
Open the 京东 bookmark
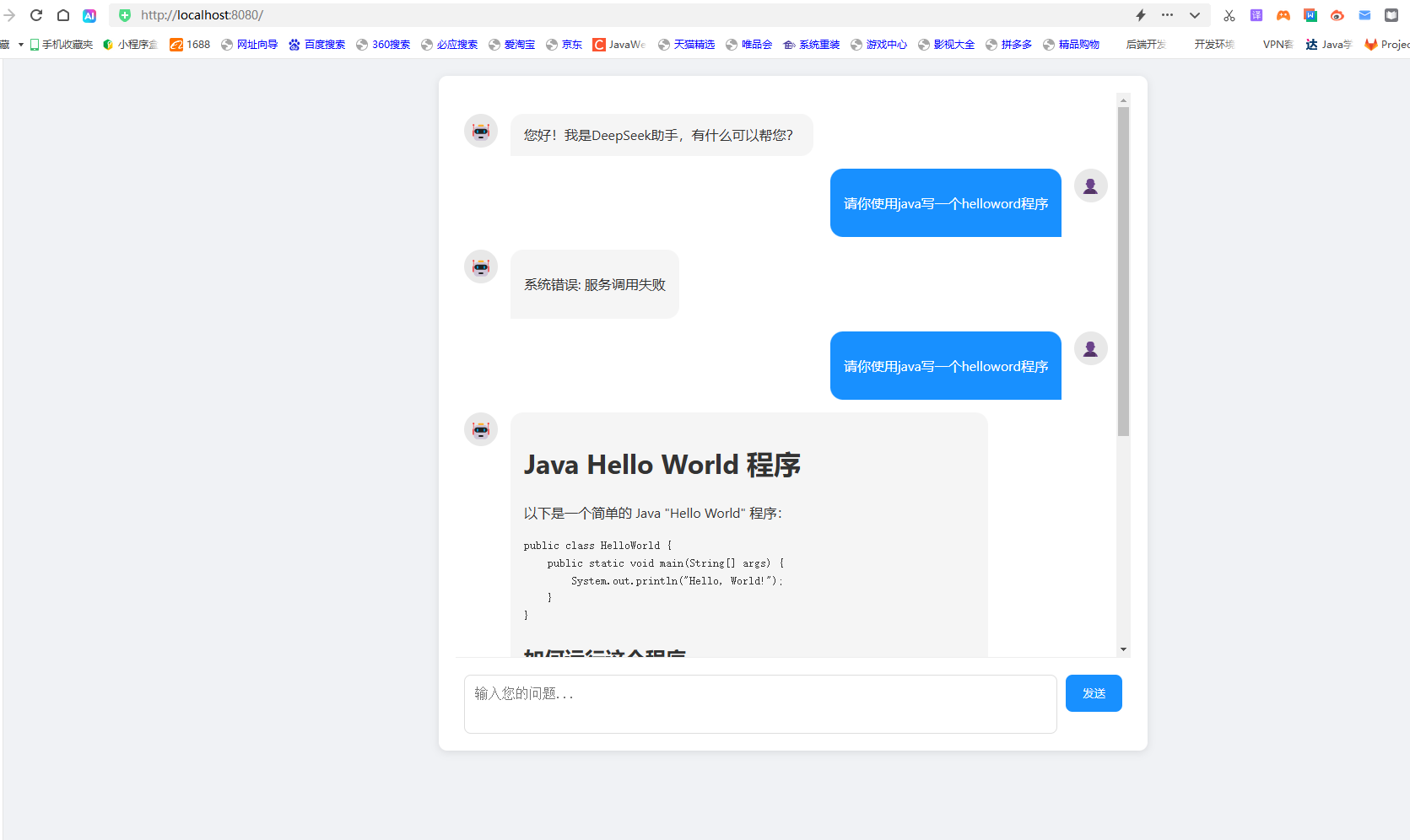pos(564,45)
